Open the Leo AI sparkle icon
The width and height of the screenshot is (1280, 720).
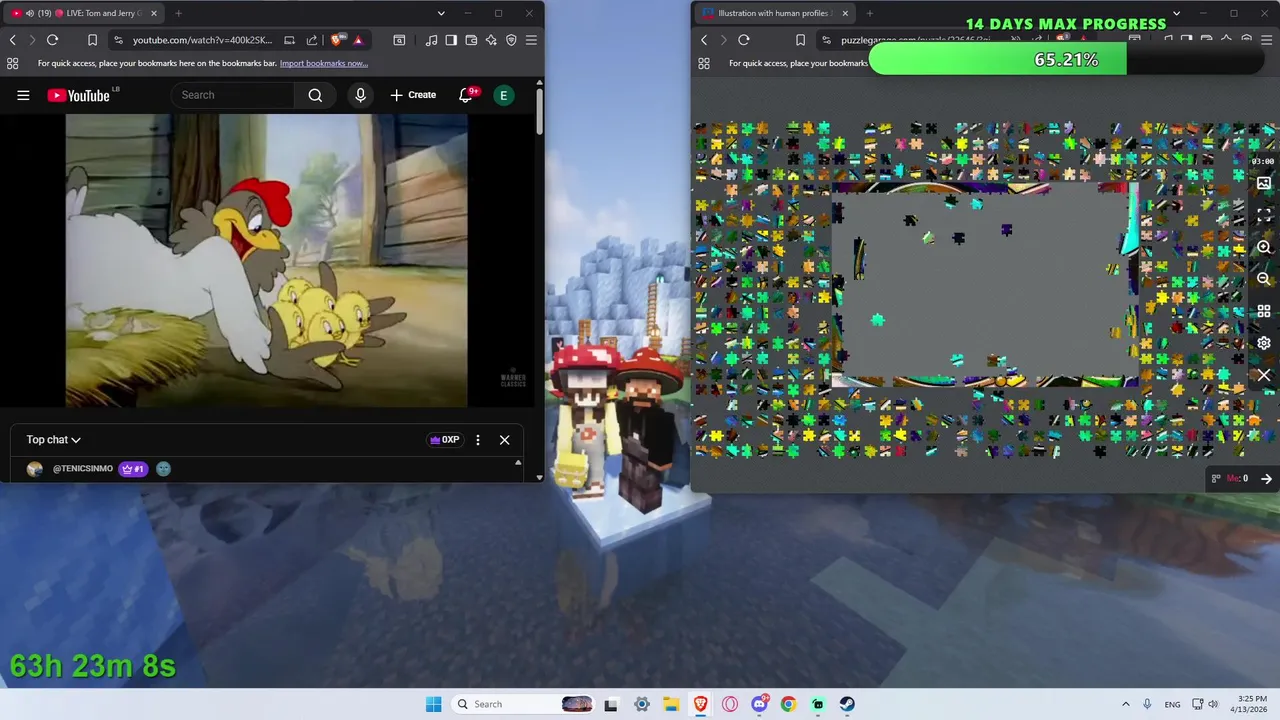tap(491, 40)
